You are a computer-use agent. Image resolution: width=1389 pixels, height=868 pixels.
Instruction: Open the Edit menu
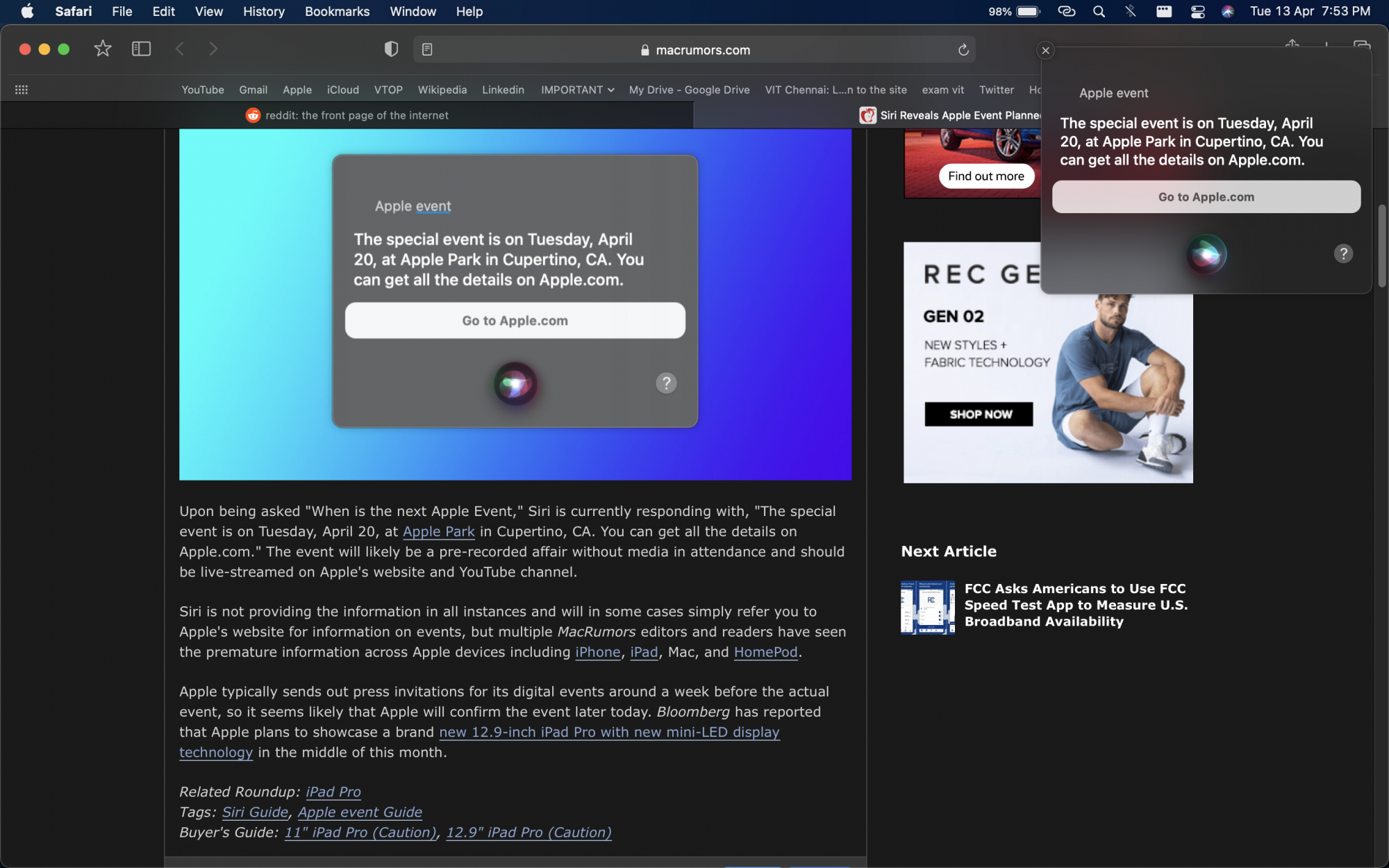164,11
